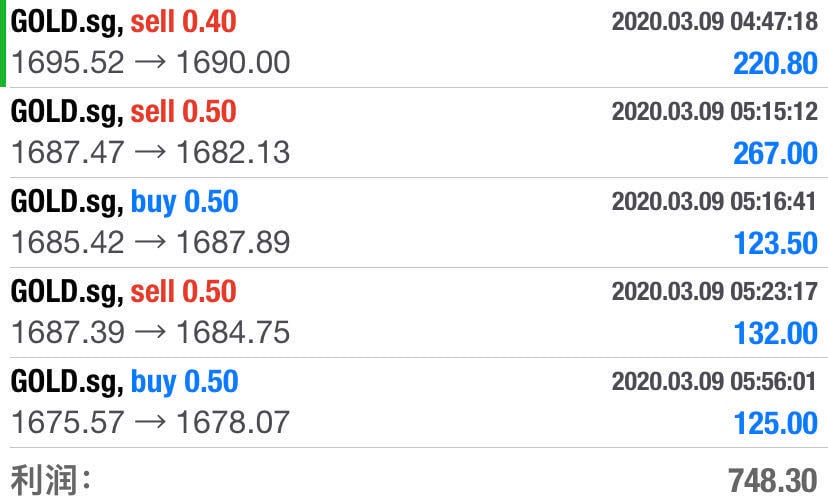Select the 220.80 profit value
The height and width of the screenshot is (498, 828).
(x=775, y=64)
